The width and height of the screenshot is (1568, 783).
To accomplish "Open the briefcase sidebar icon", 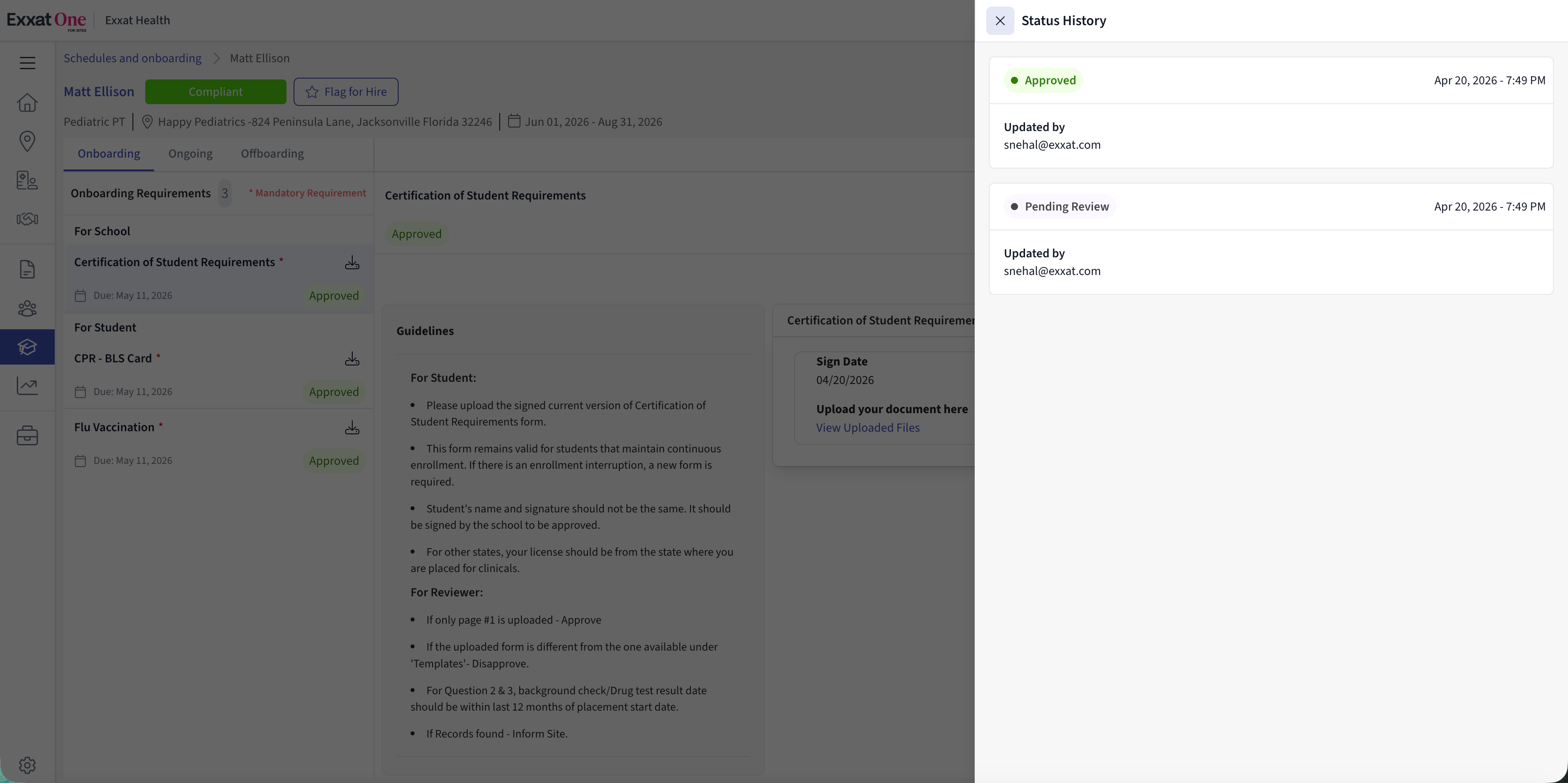I will pyautogui.click(x=27, y=436).
